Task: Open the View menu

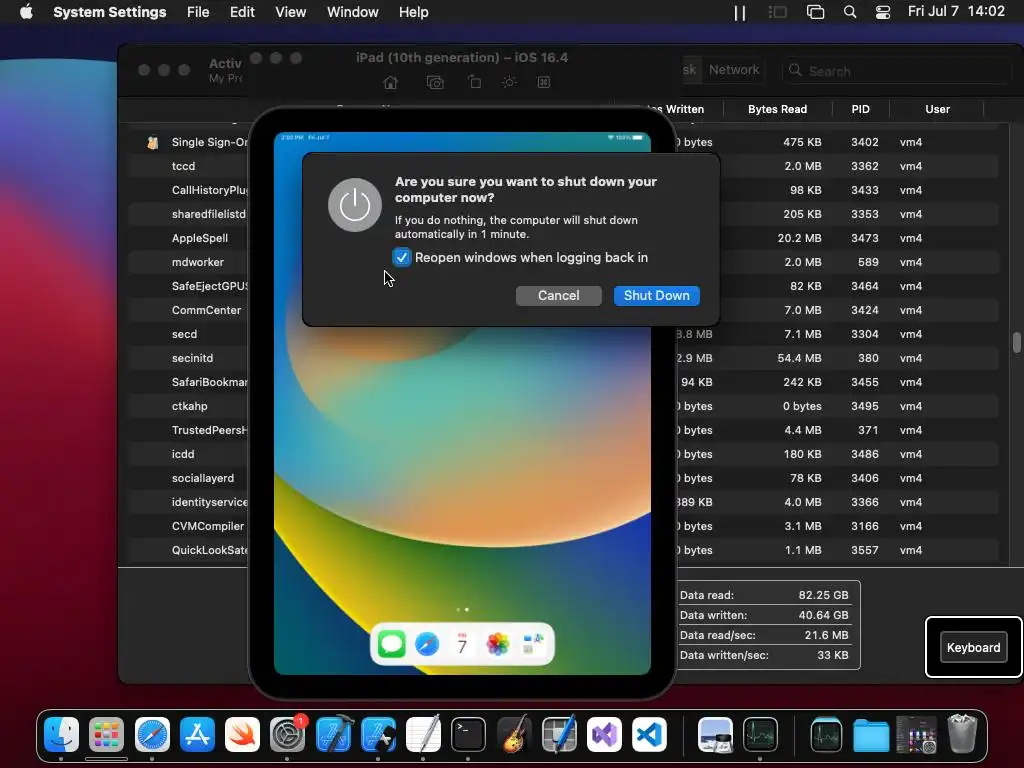Action: pos(290,12)
